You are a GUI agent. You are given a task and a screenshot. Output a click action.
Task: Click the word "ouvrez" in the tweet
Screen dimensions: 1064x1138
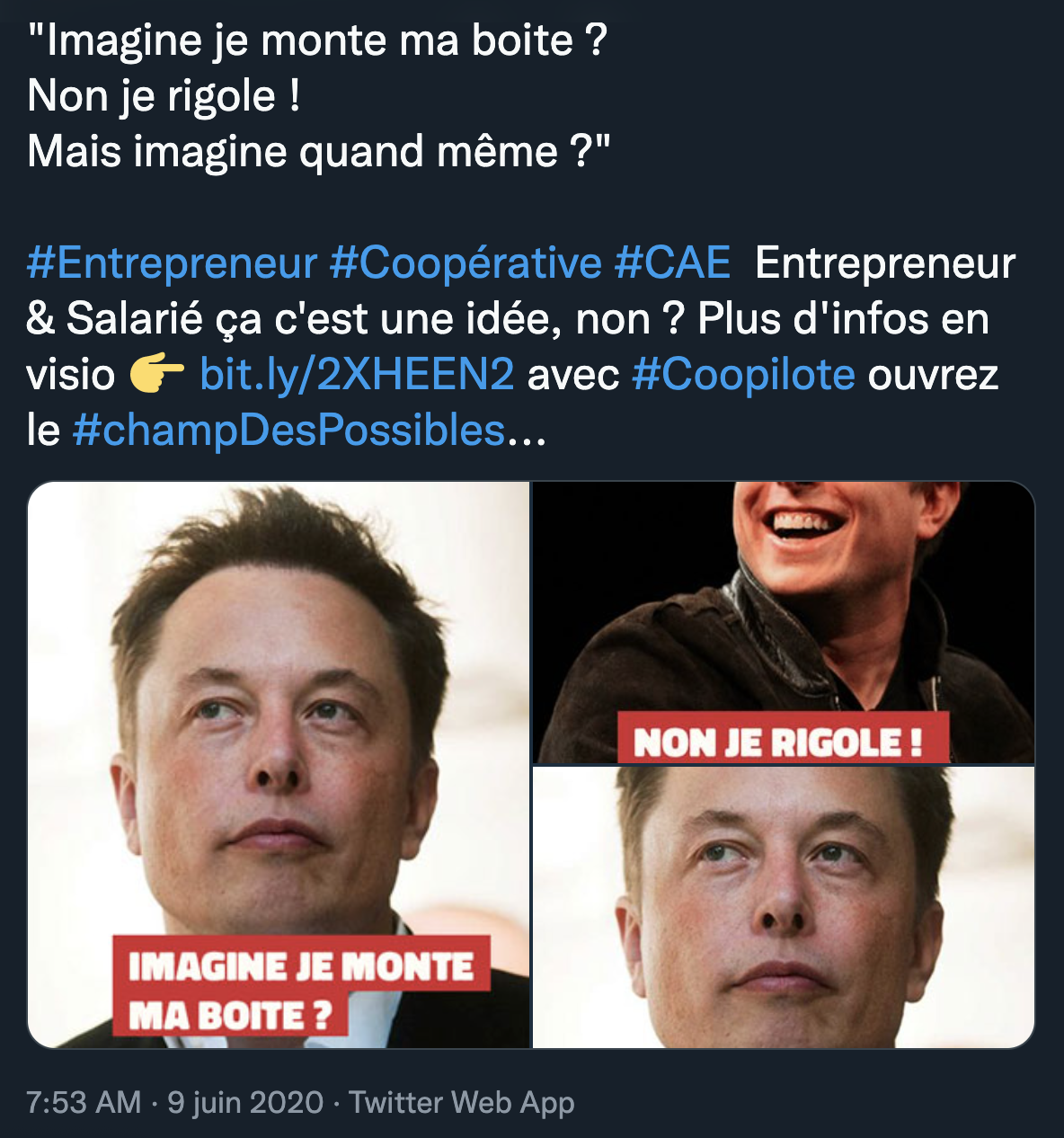point(933,375)
